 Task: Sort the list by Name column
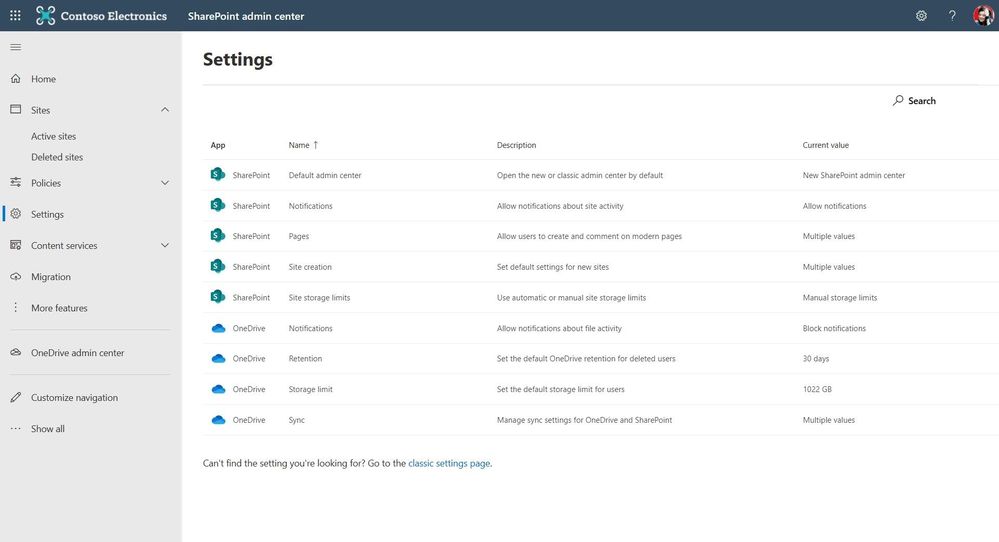click(299, 146)
